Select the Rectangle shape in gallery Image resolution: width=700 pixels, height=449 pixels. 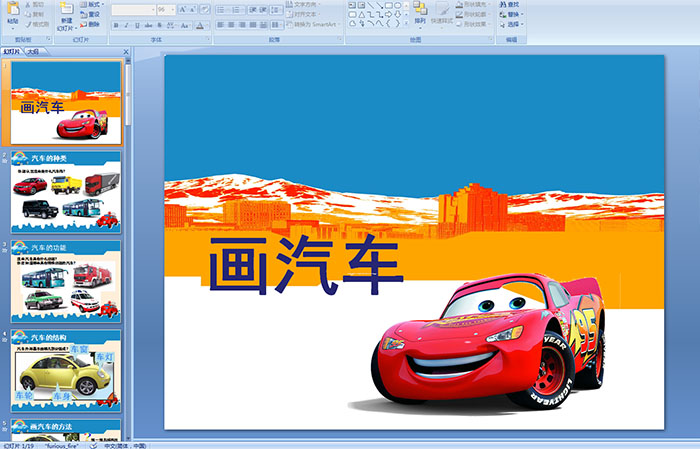(x=389, y=5)
